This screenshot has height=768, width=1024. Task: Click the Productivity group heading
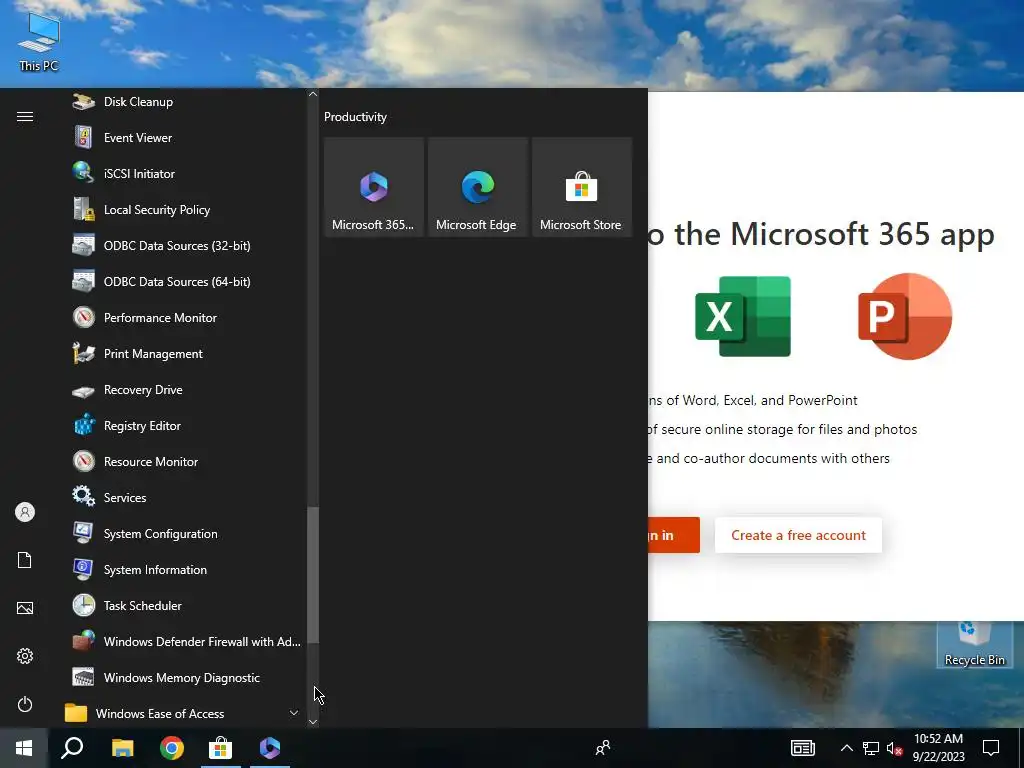point(355,117)
